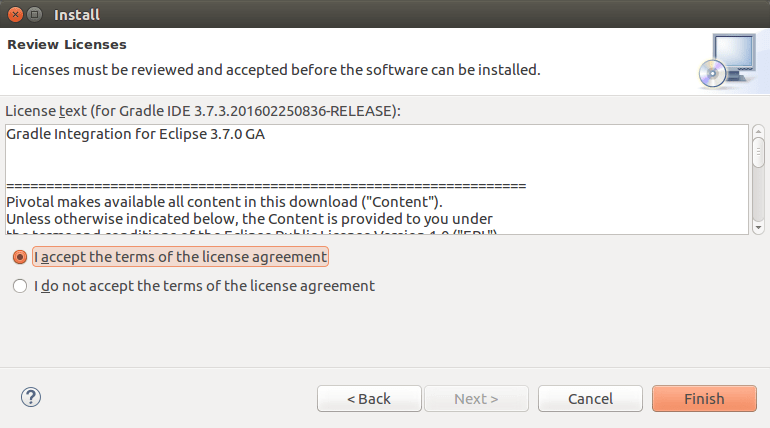Viewport: 770px width, 428px height.
Task: Click the license text scrollbar thumb
Action: coord(758,152)
